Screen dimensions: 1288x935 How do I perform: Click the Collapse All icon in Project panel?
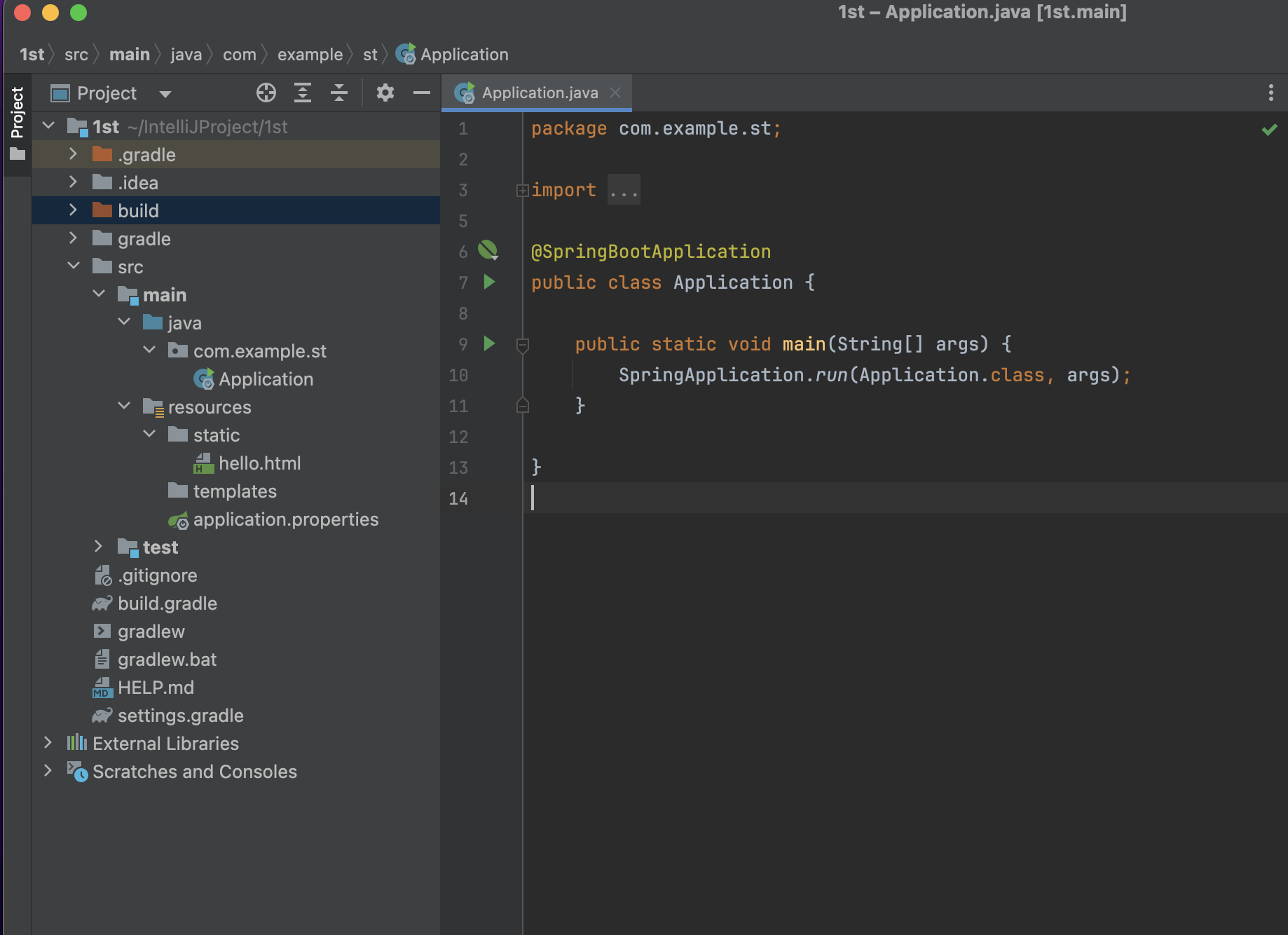[339, 93]
